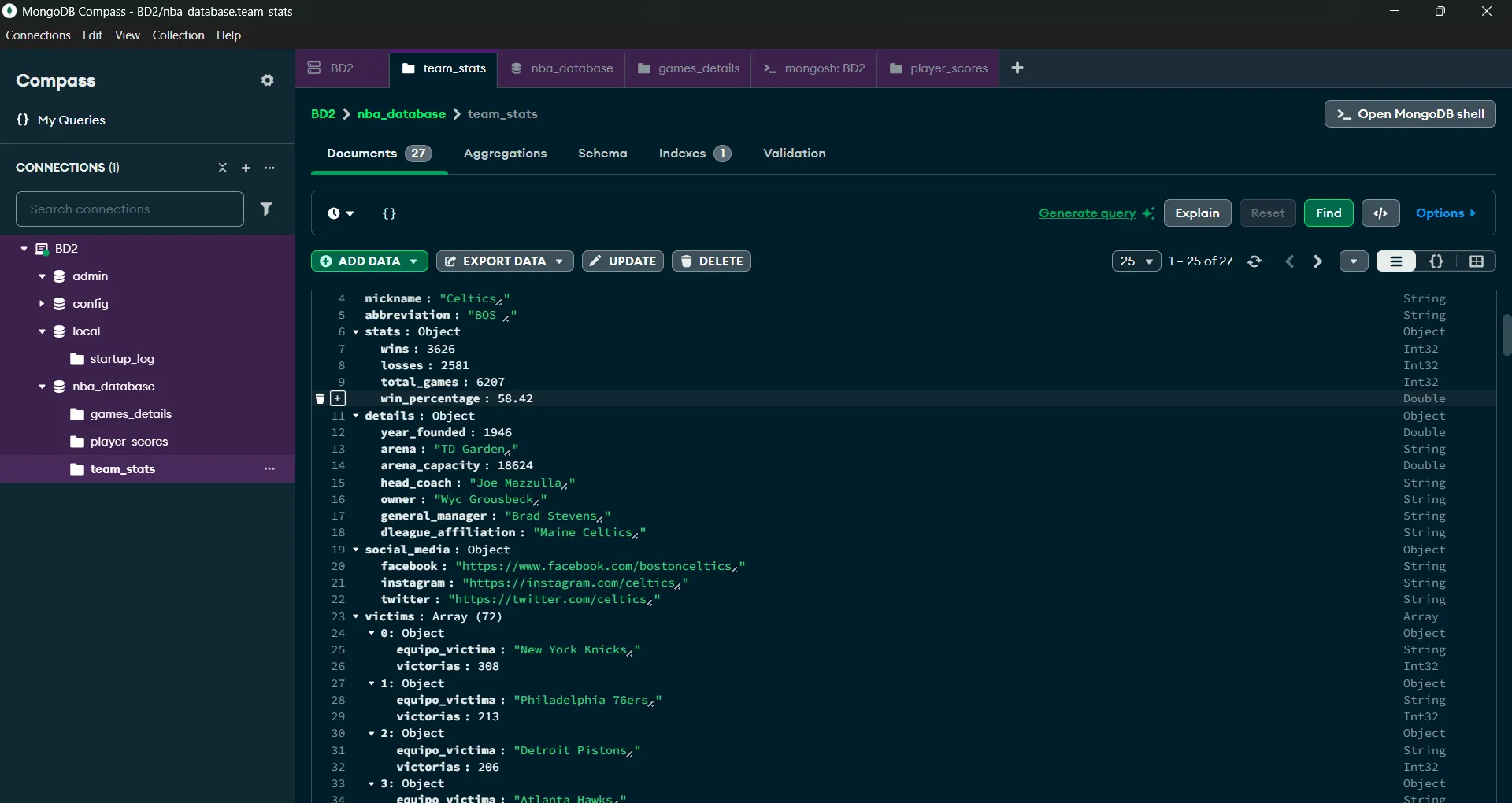Enable list view for documents

[1396, 261]
